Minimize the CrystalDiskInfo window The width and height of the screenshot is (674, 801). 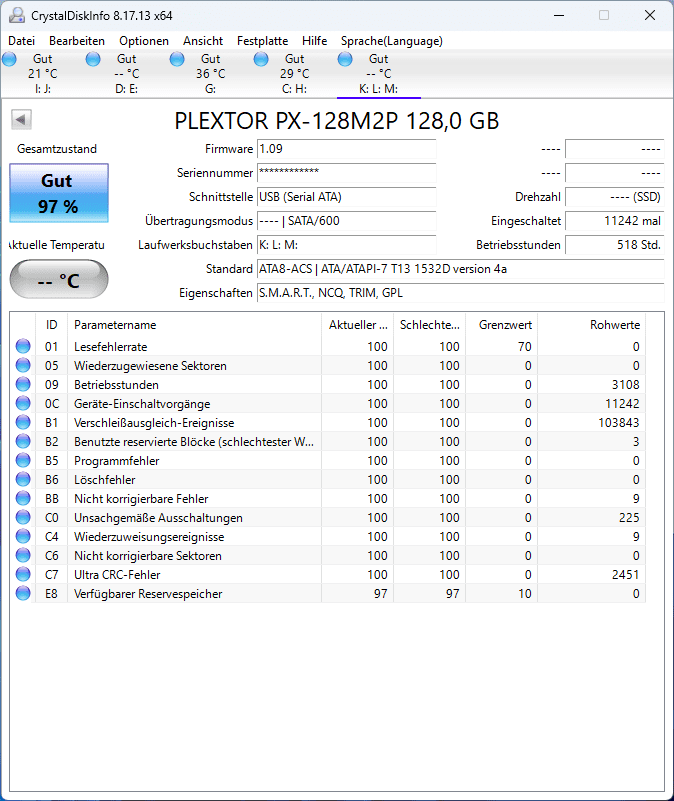pos(559,15)
